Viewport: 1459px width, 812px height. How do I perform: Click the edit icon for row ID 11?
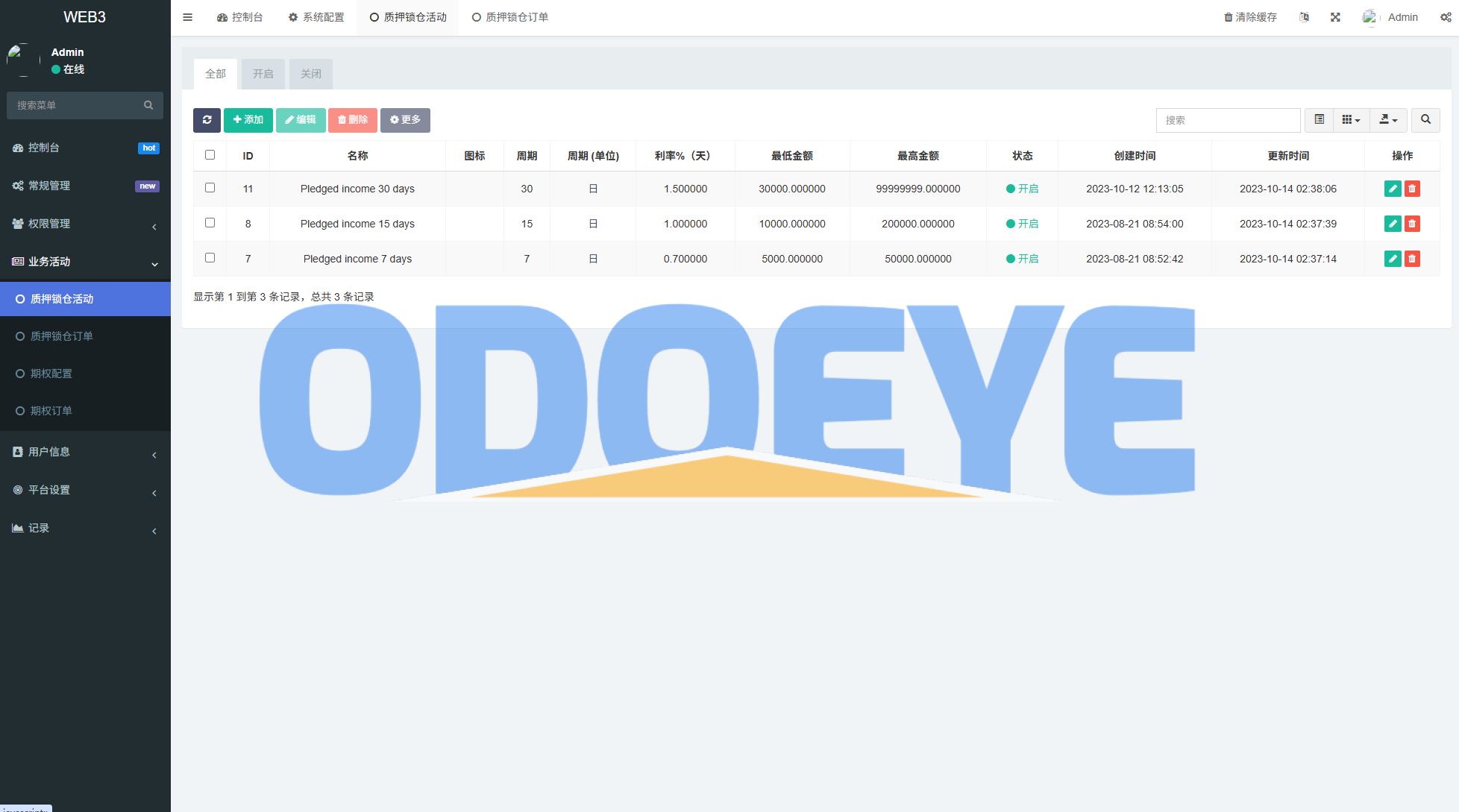pyautogui.click(x=1392, y=189)
